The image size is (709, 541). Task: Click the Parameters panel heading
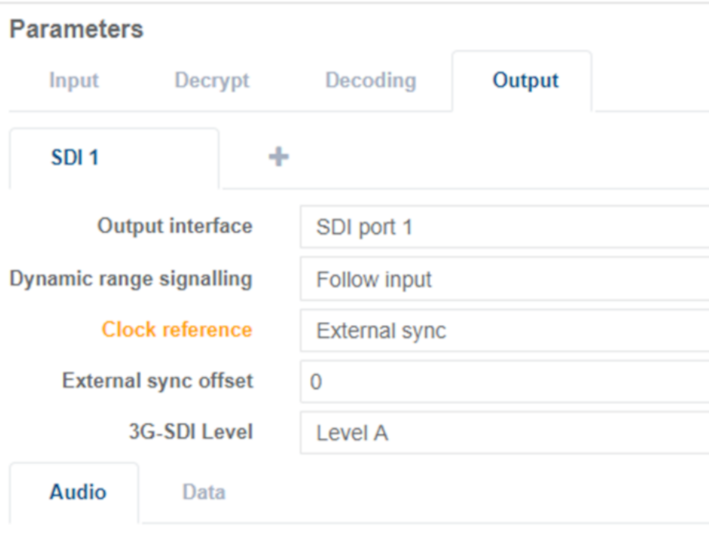click(76, 30)
